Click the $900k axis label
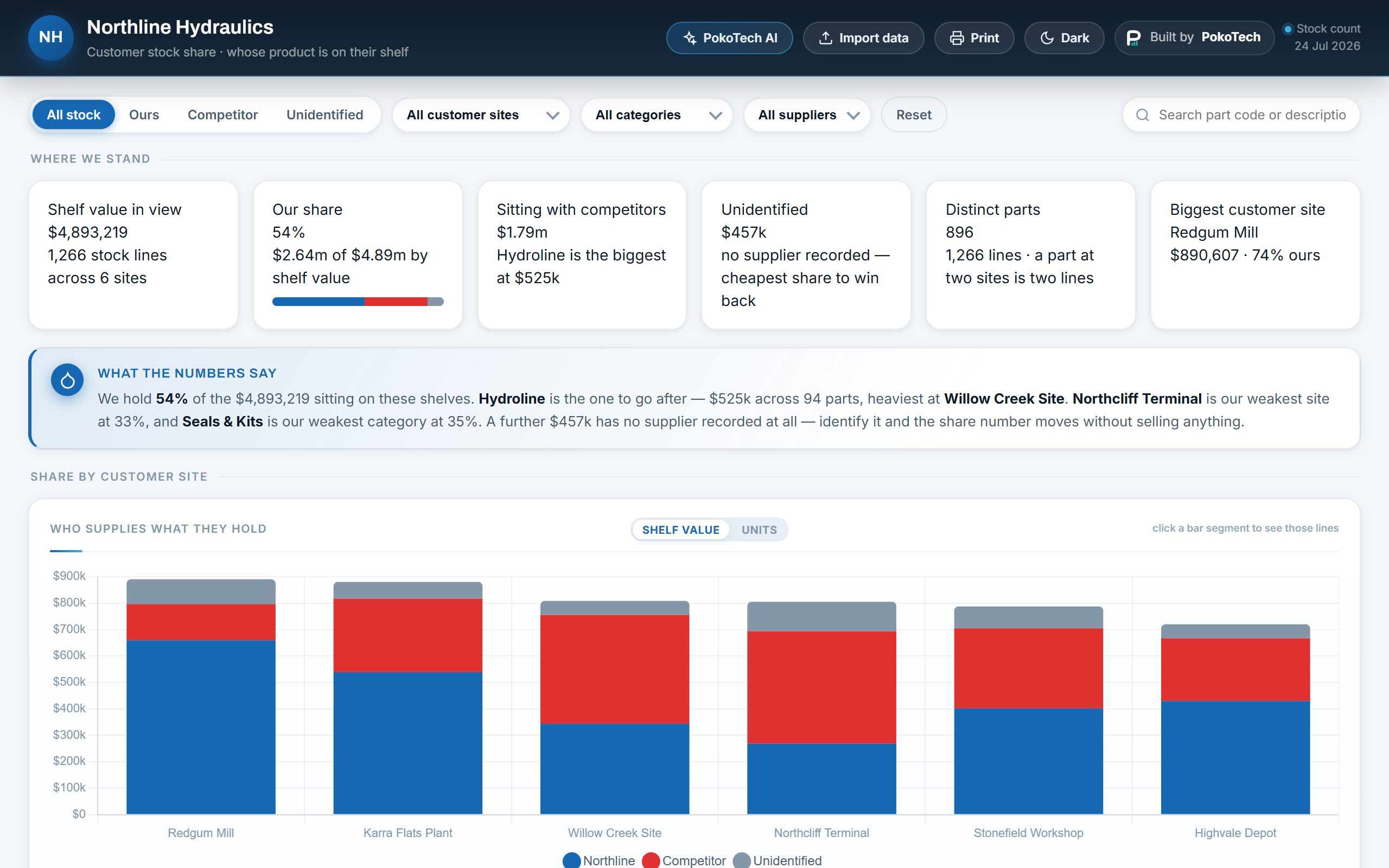 [69, 576]
